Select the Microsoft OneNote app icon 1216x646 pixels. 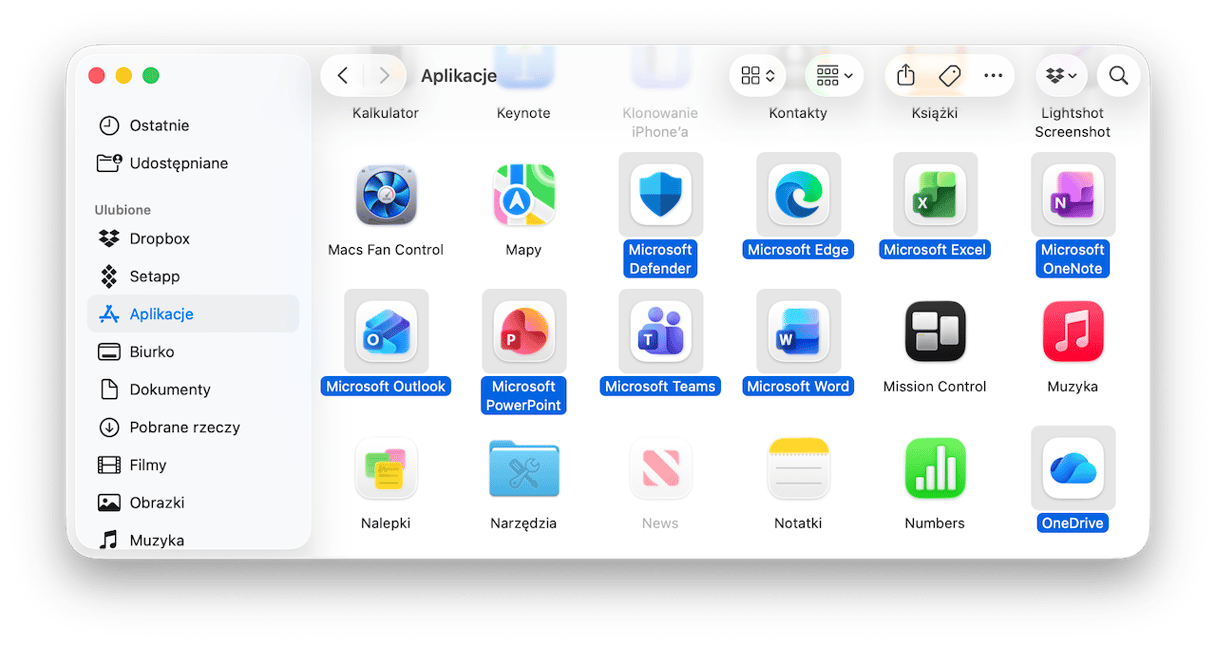(1073, 195)
